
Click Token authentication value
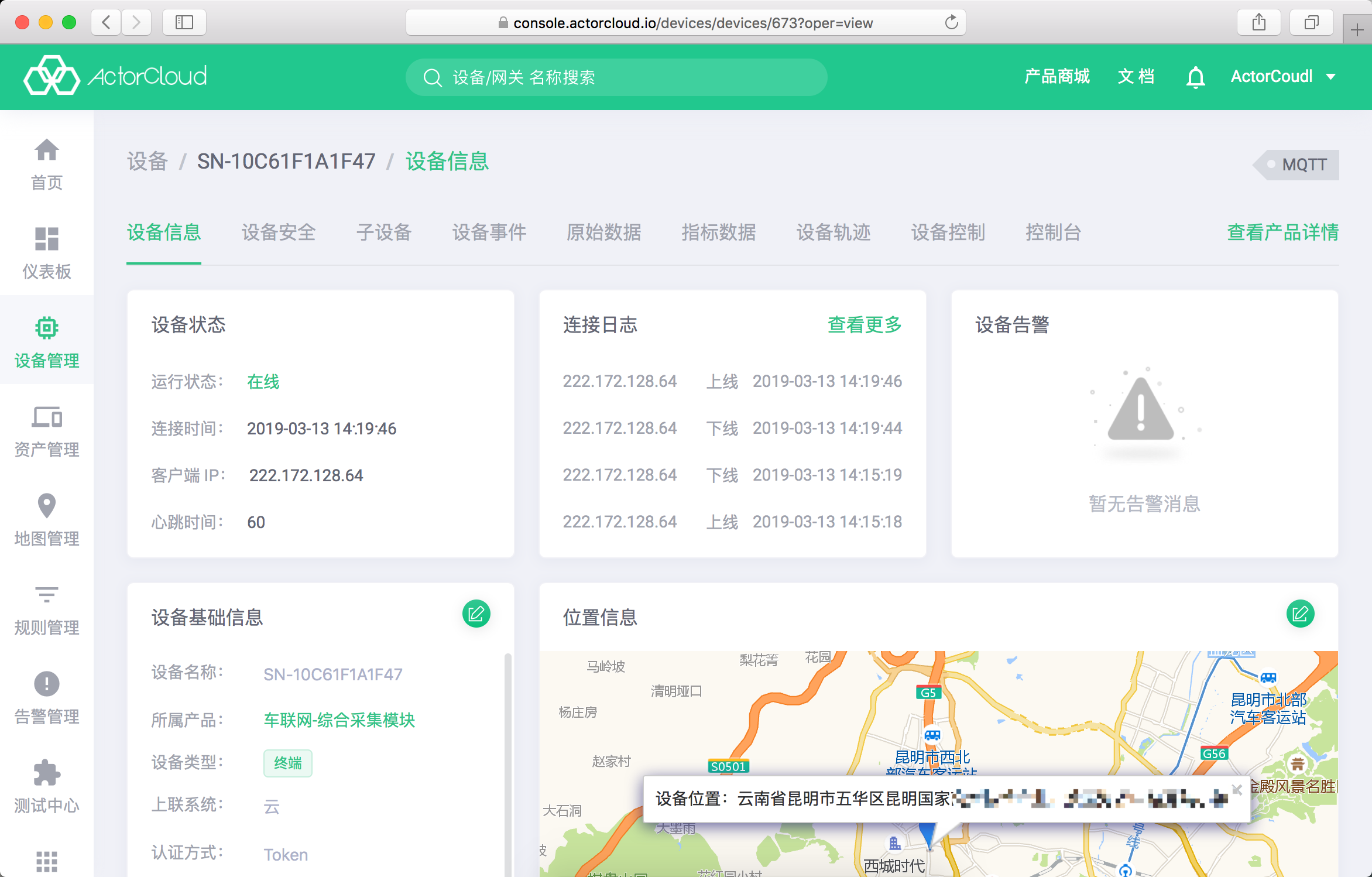tap(286, 855)
